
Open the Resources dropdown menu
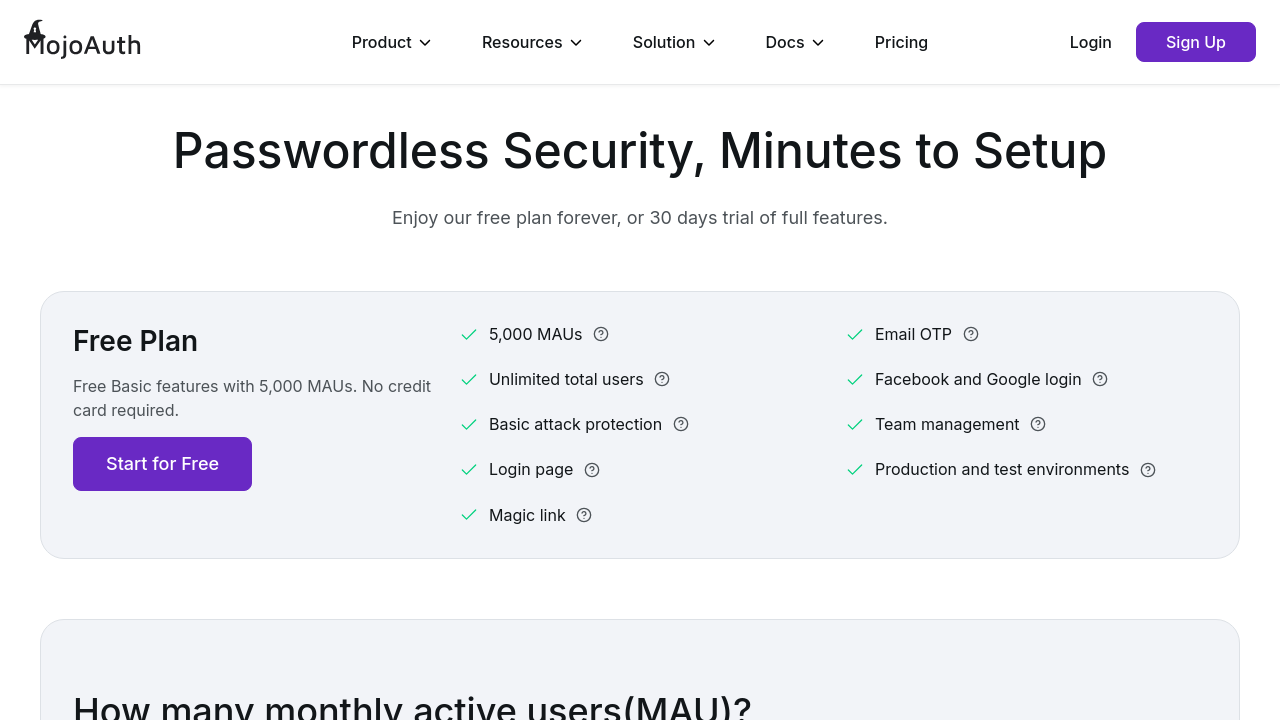tap(531, 42)
